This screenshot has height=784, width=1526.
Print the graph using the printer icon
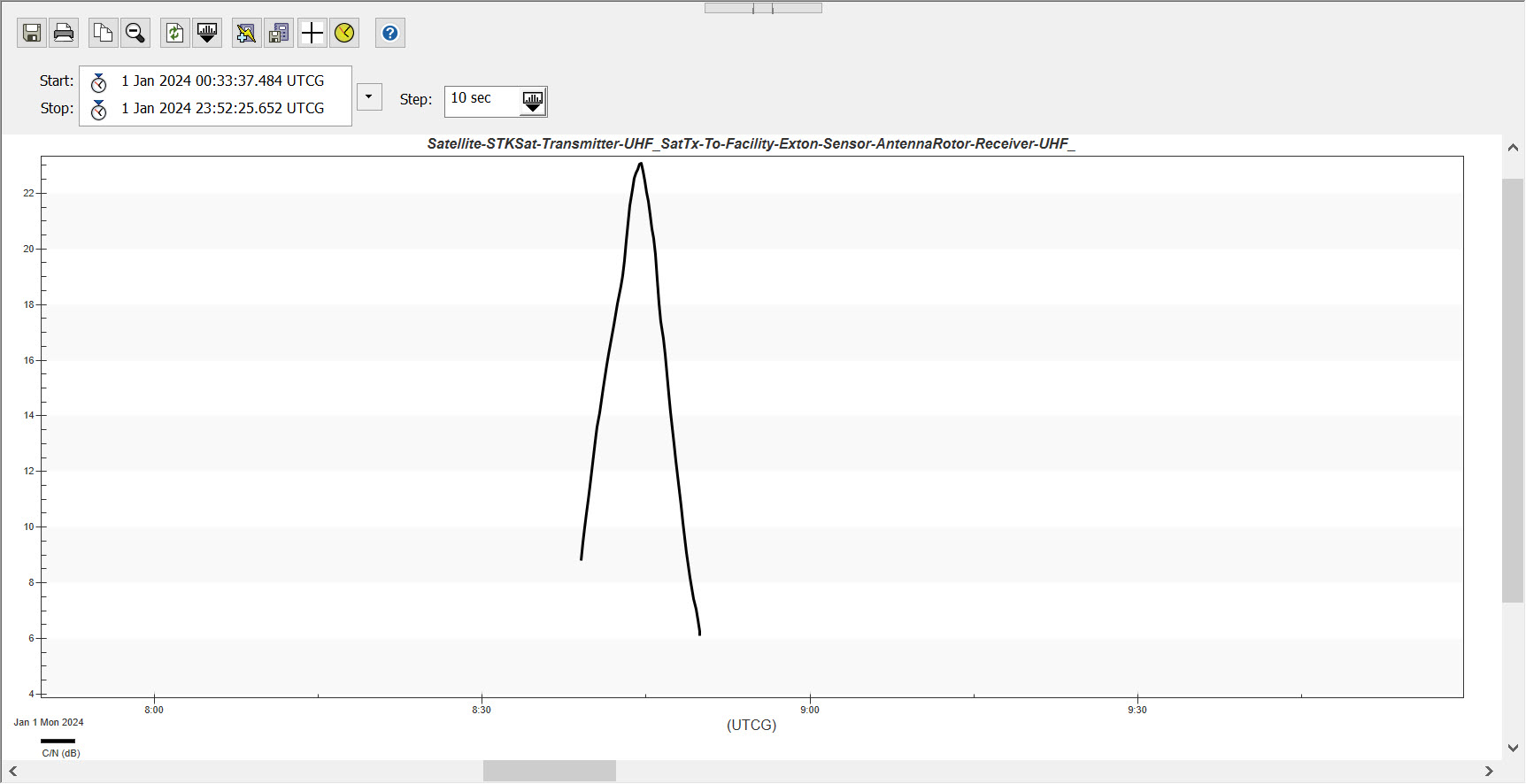click(x=64, y=34)
